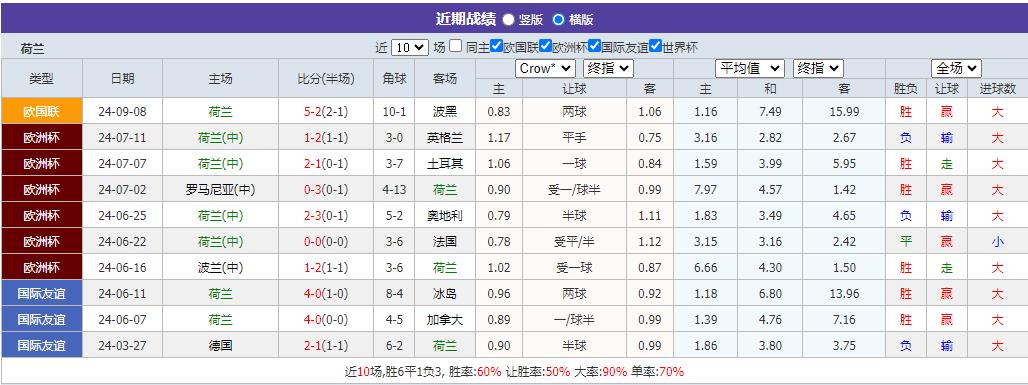Click the 小 goals result for 24-06-22
1028x385 pixels.
(x=997, y=242)
